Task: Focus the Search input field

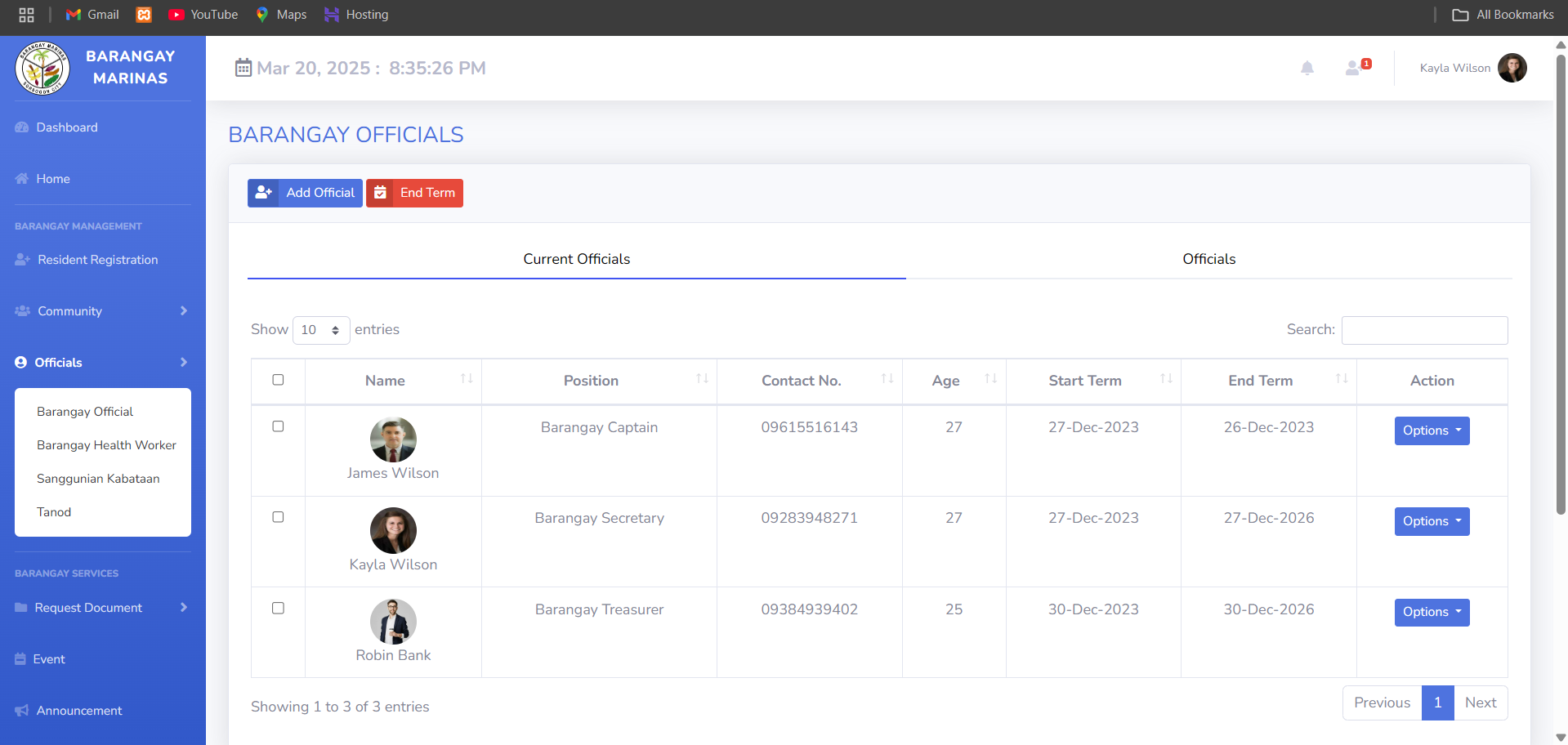Action: tap(1423, 330)
